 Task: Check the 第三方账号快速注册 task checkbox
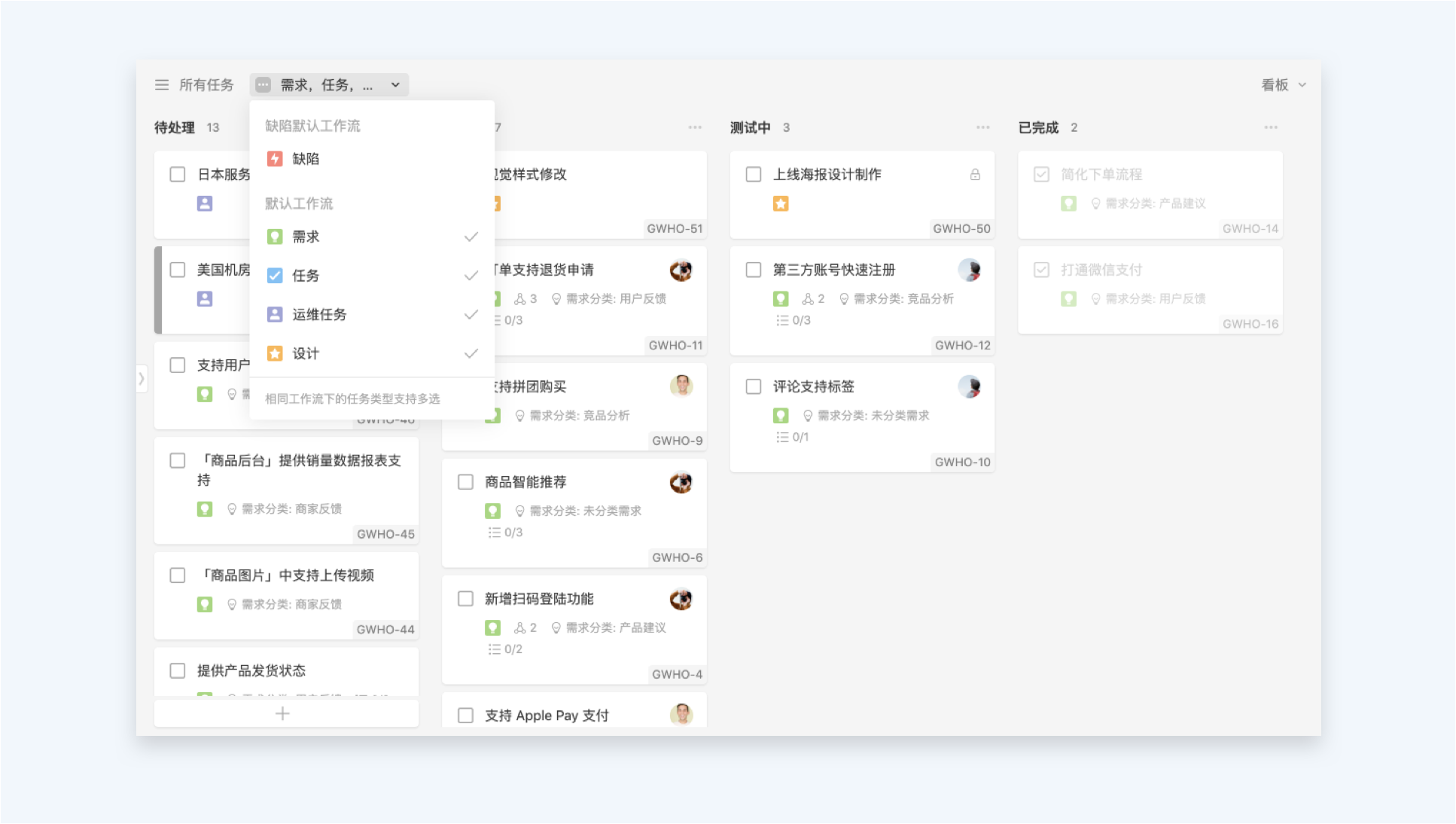click(x=754, y=270)
